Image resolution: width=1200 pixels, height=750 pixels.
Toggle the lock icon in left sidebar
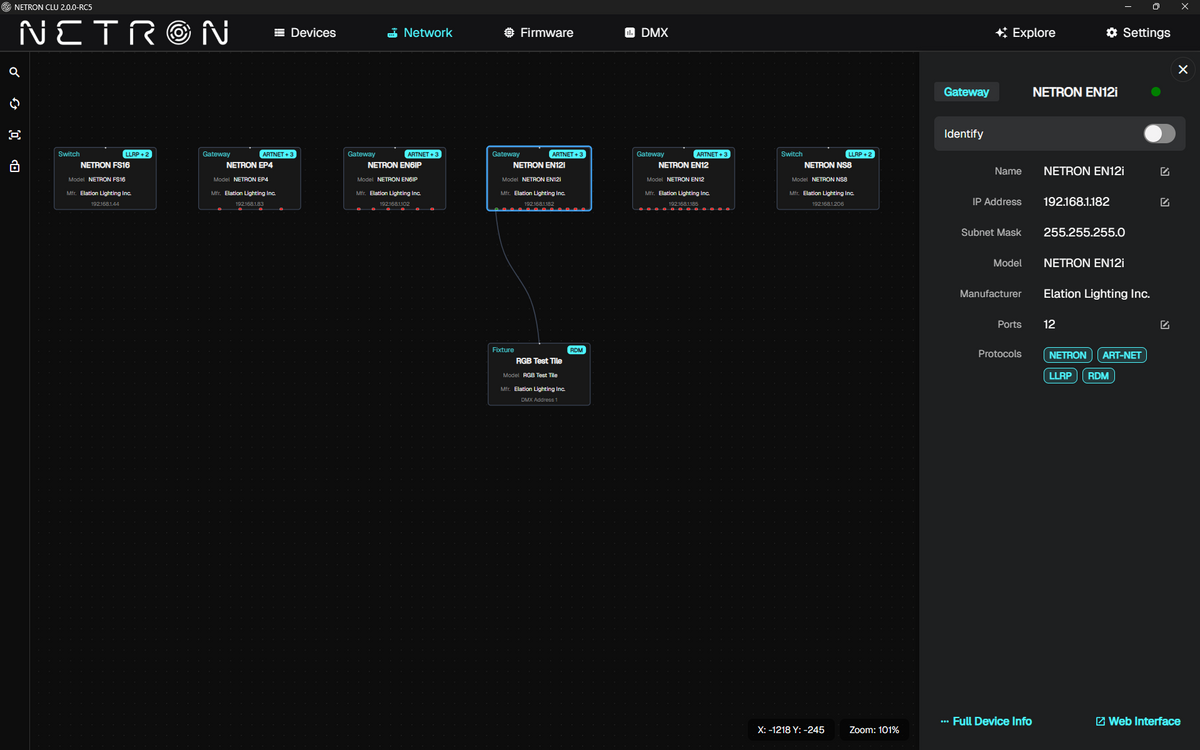click(x=15, y=166)
